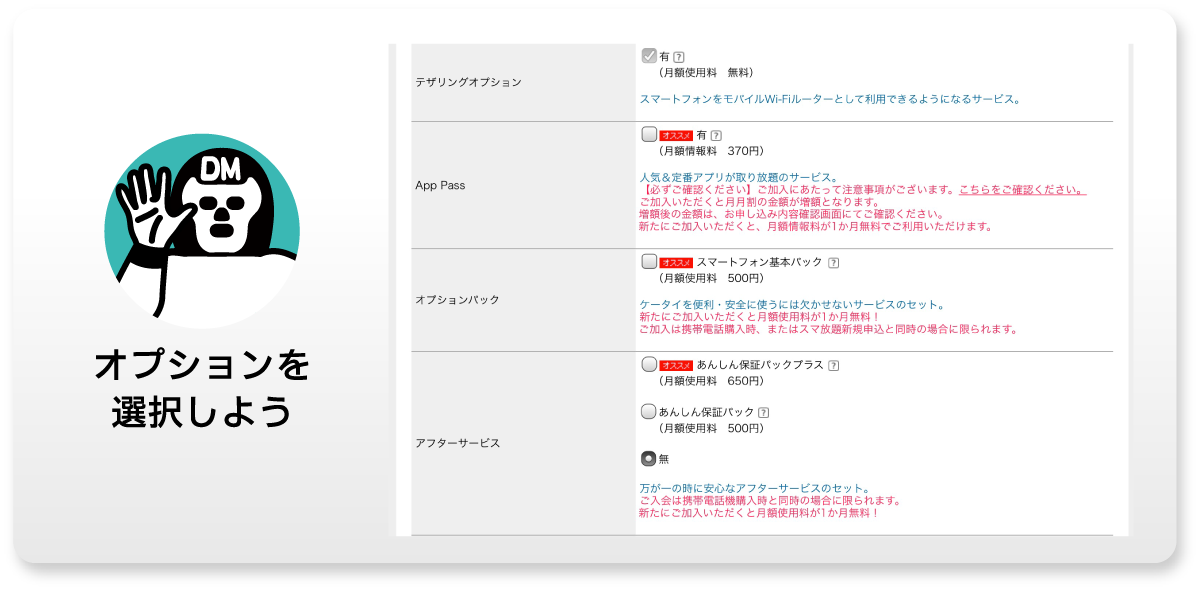Enable the App Pass 有 checkbox
1200x592 pixels.
click(x=649, y=134)
